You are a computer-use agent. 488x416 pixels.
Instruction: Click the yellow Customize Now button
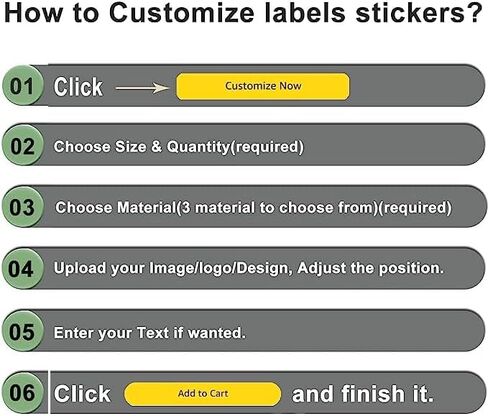(263, 86)
